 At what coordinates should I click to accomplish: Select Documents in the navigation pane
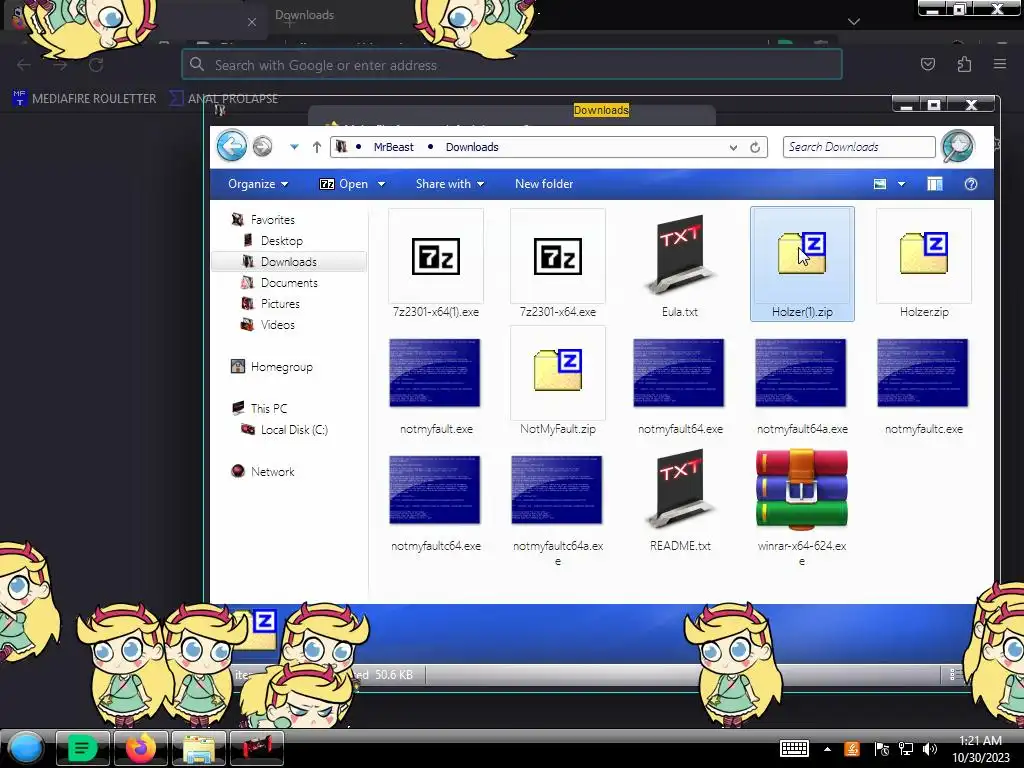tap(289, 283)
